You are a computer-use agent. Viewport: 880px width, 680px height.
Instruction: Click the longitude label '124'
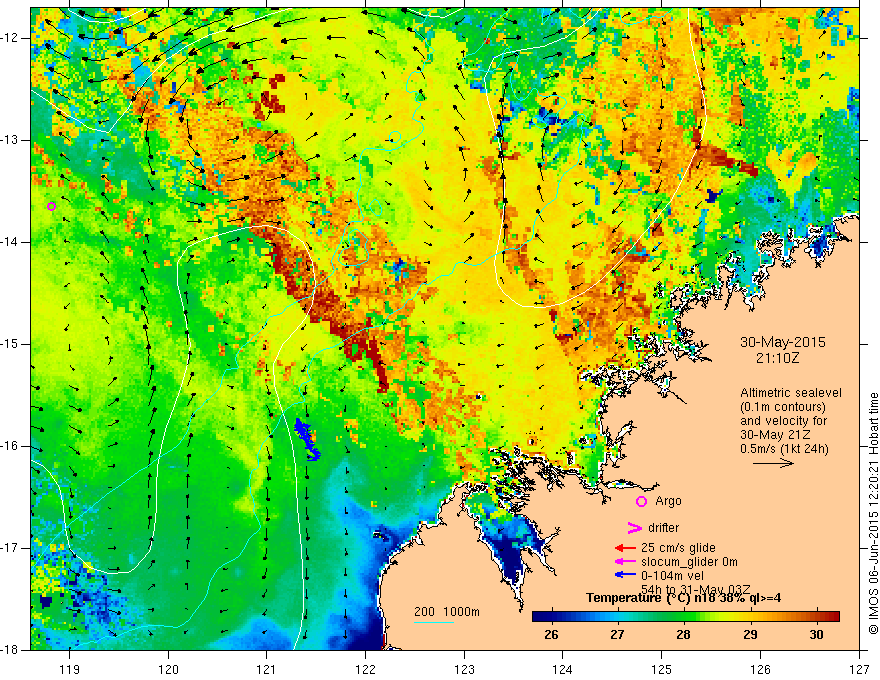coord(563,669)
